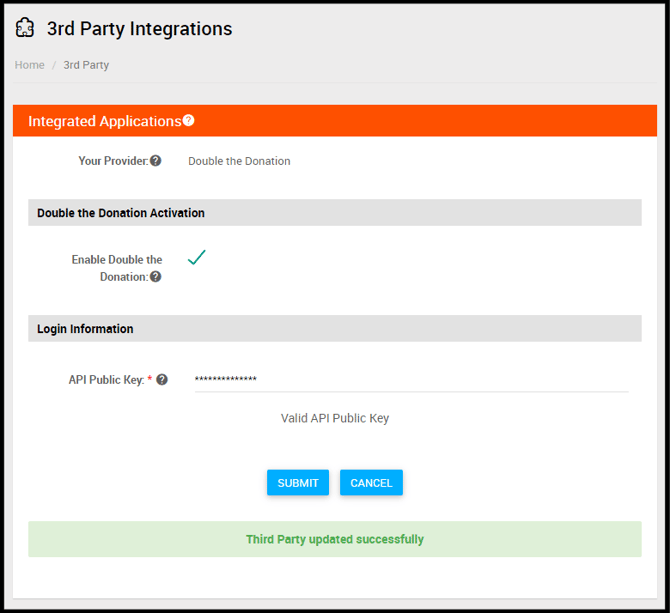This screenshot has height=613, width=670.
Task: Click the Your Provider label
Action: [x=112, y=161]
